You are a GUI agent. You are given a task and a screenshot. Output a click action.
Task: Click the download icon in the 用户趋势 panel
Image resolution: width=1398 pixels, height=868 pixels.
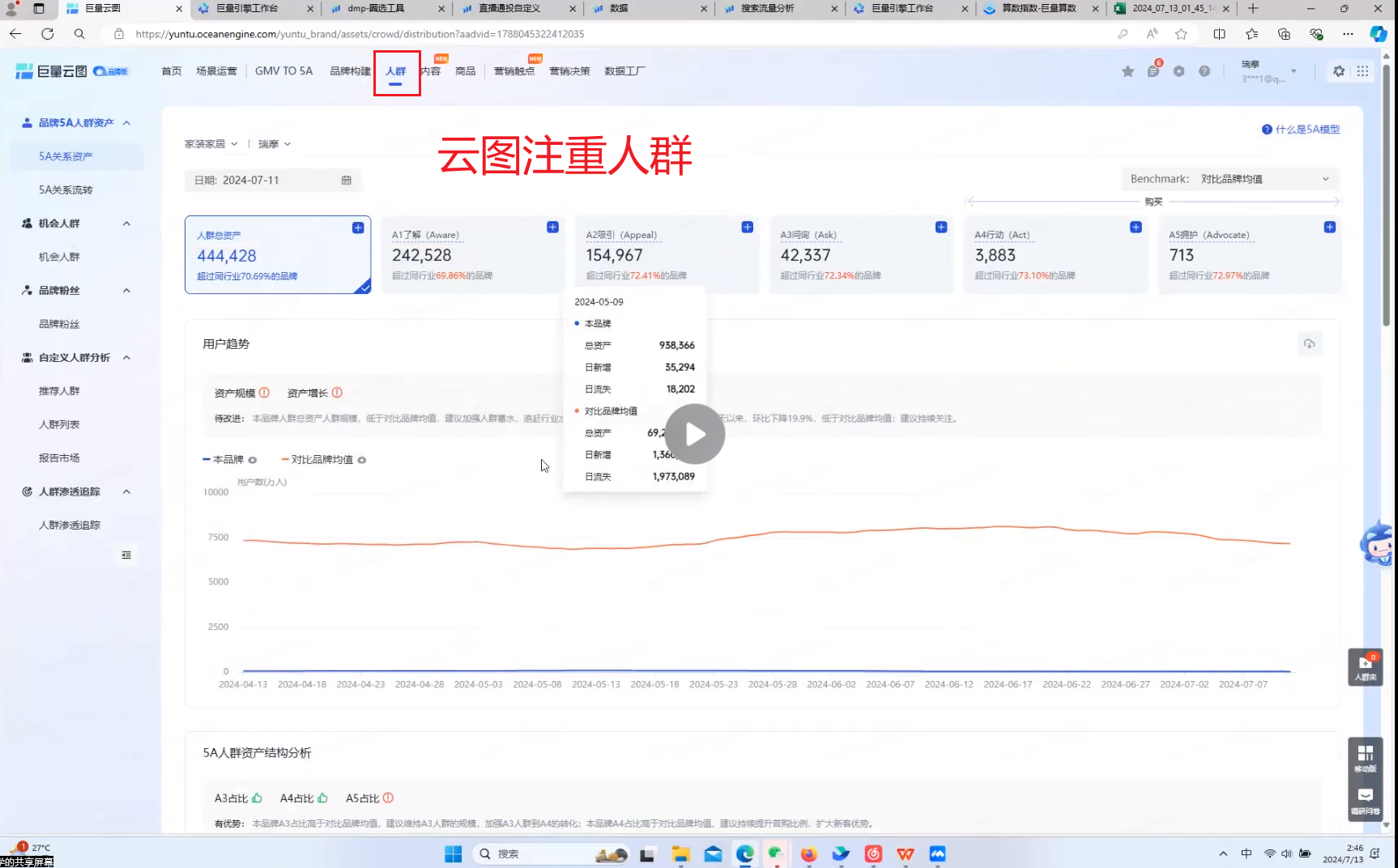[x=1309, y=344]
